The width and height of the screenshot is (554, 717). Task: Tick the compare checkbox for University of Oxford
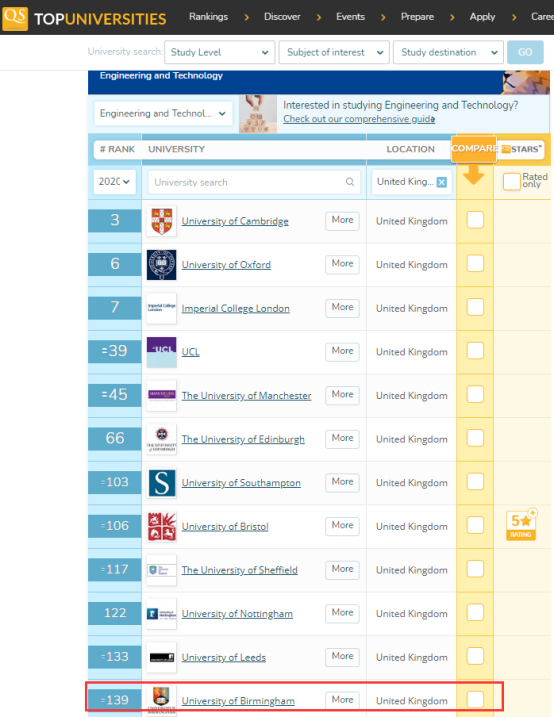click(x=475, y=263)
